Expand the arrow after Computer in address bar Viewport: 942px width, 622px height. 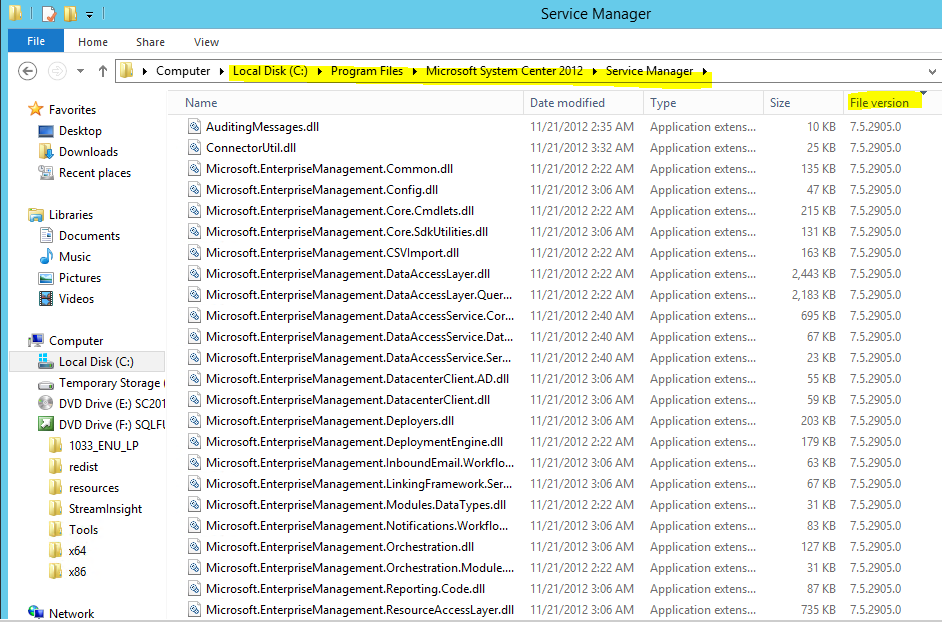pyautogui.click(x=221, y=71)
